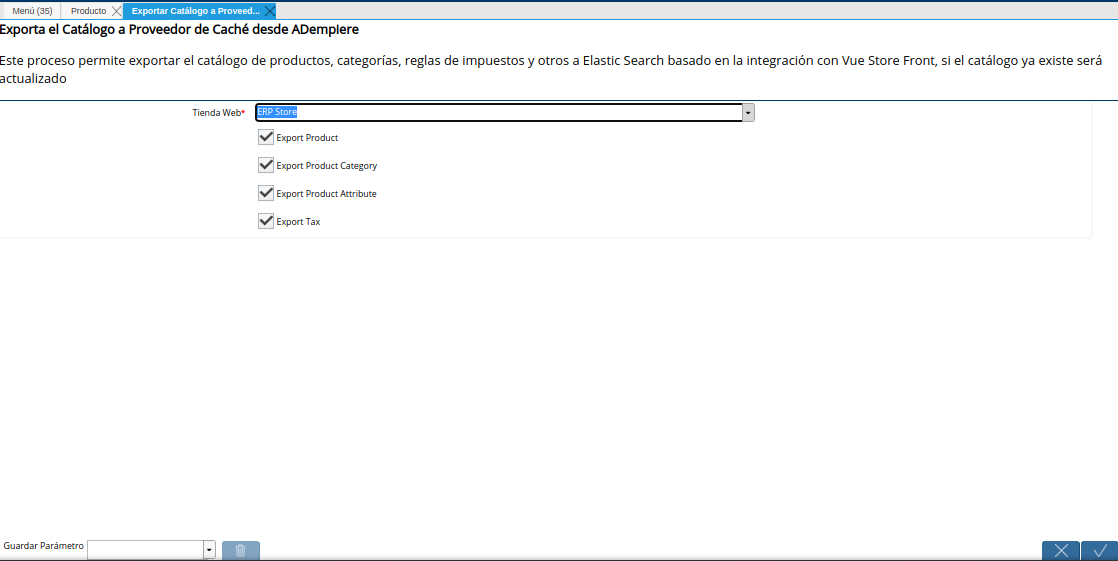Confirm export with the checkmark button
Image resolution: width=1118 pixels, height=561 pixels.
coord(1099,550)
